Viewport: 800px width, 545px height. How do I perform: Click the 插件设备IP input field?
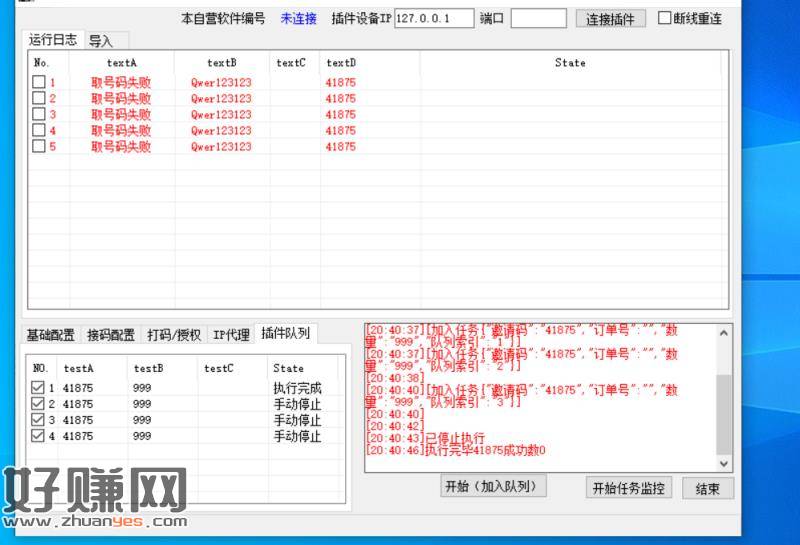point(434,19)
